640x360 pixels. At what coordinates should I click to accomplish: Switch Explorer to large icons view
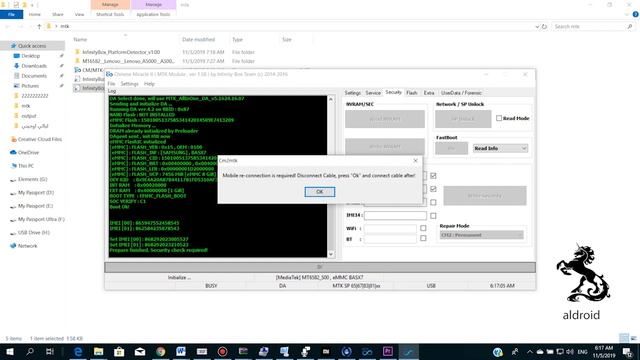point(633,338)
